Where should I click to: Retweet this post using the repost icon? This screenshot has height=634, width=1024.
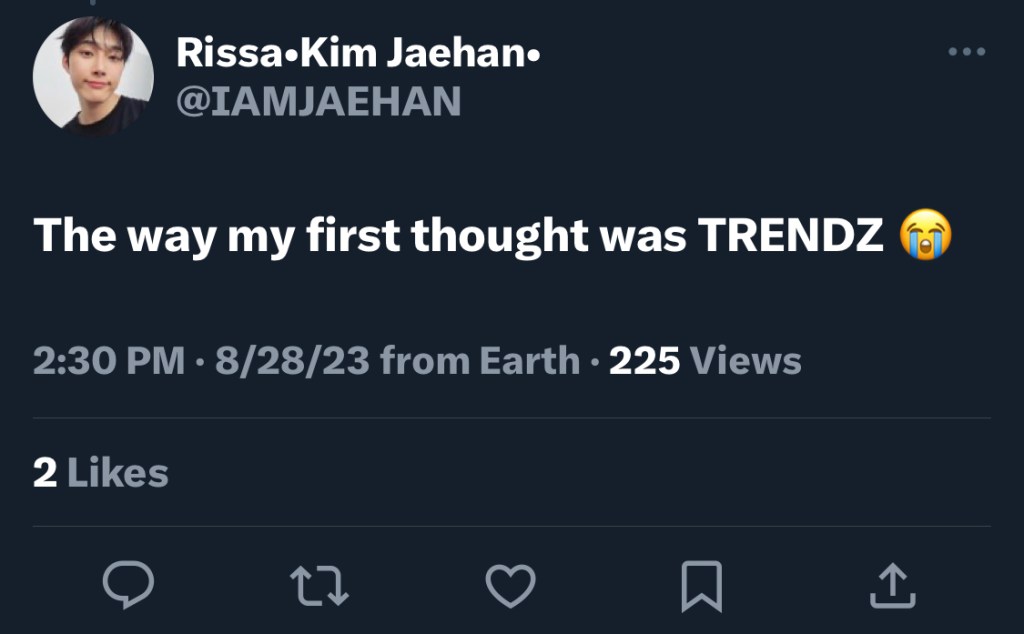click(x=319, y=585)
